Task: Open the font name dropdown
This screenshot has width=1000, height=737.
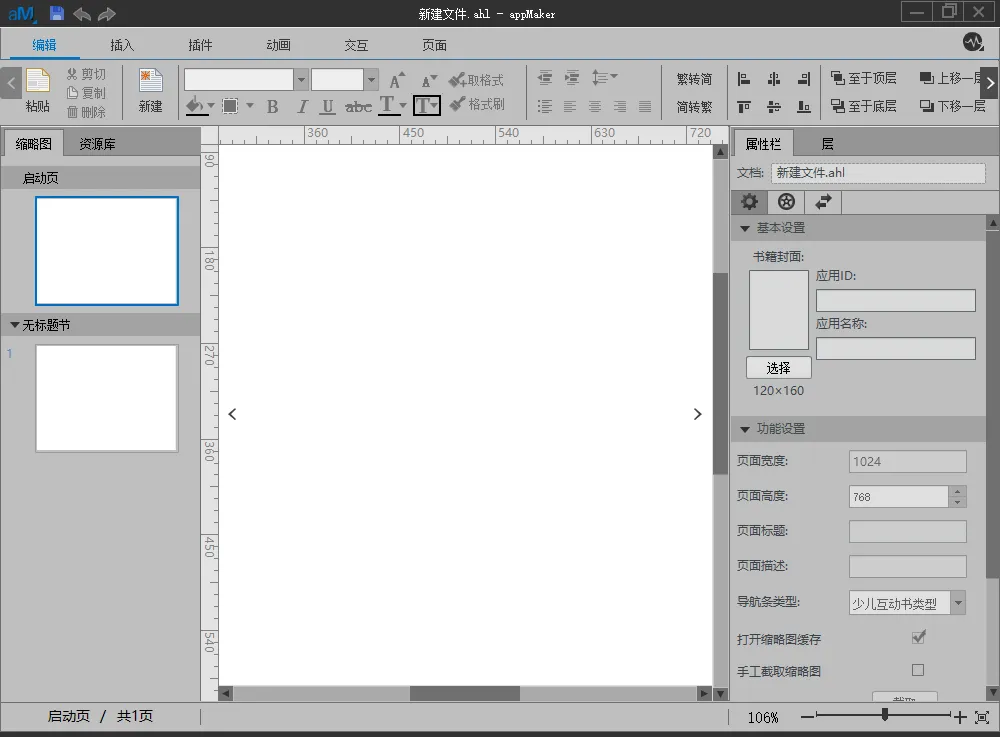Action: click(302, 80)
